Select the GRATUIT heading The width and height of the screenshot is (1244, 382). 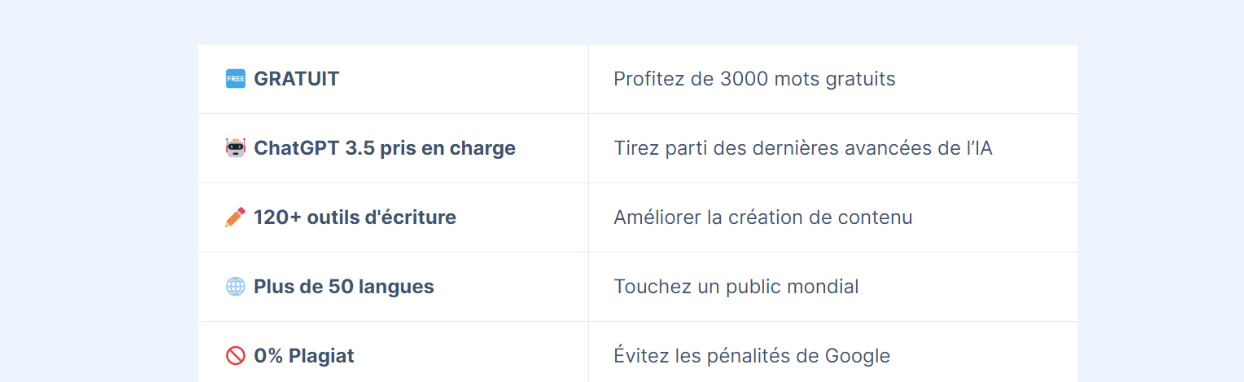tap(297, 79)
